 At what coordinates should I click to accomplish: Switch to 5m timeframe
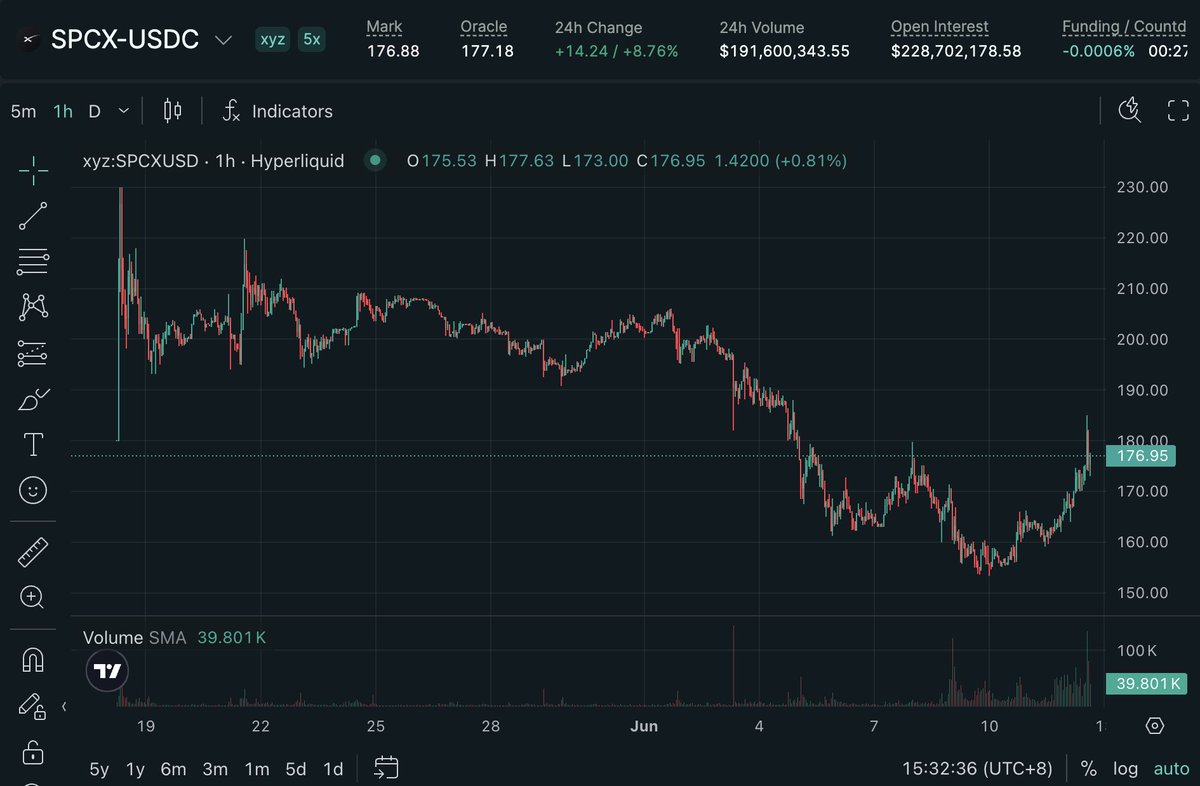click(23, 111)
